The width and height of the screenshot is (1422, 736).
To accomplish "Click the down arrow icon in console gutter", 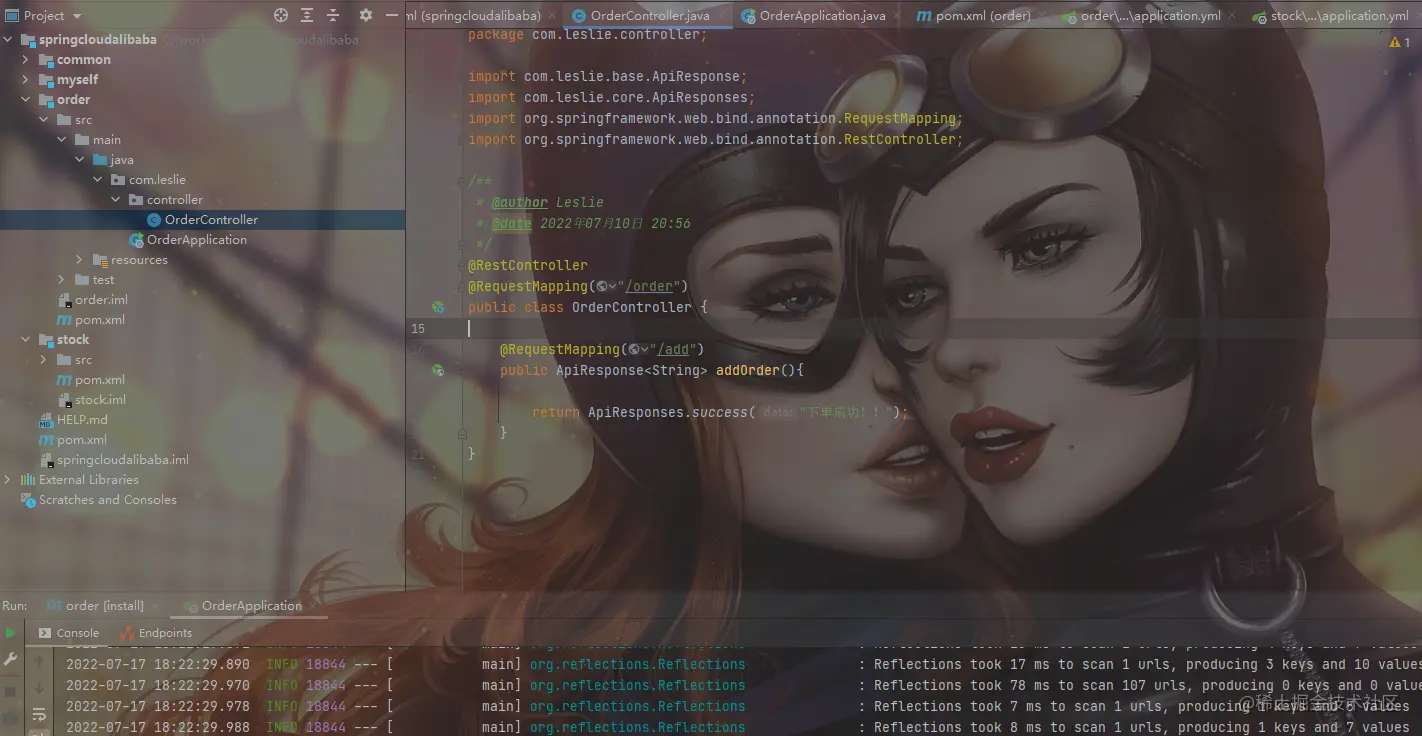I will tap(40, 686).
